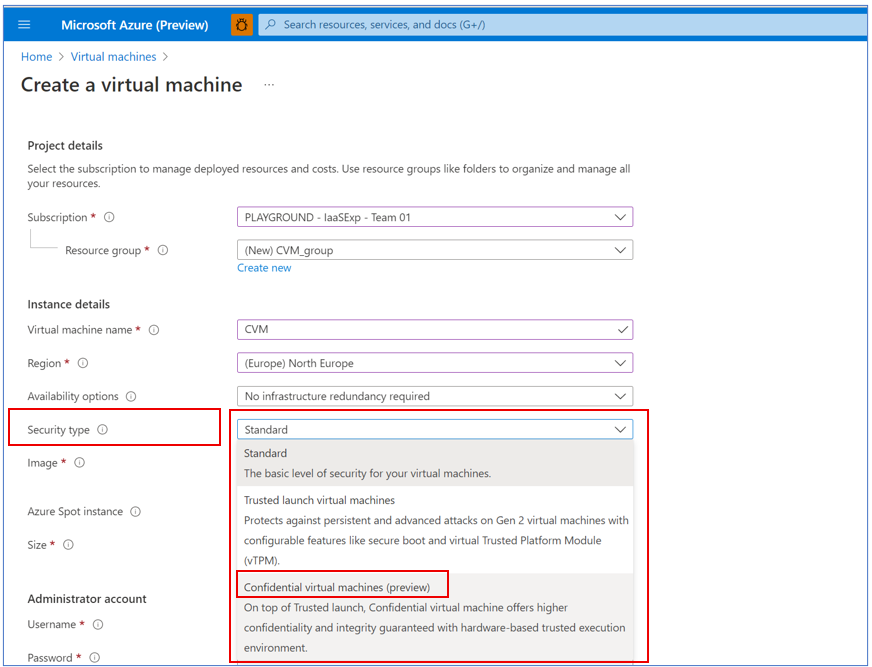The width and height of the screenshot is (872, 667).
Task: Collapse the Security type dropdown
Action: click(x=435, y=429)
